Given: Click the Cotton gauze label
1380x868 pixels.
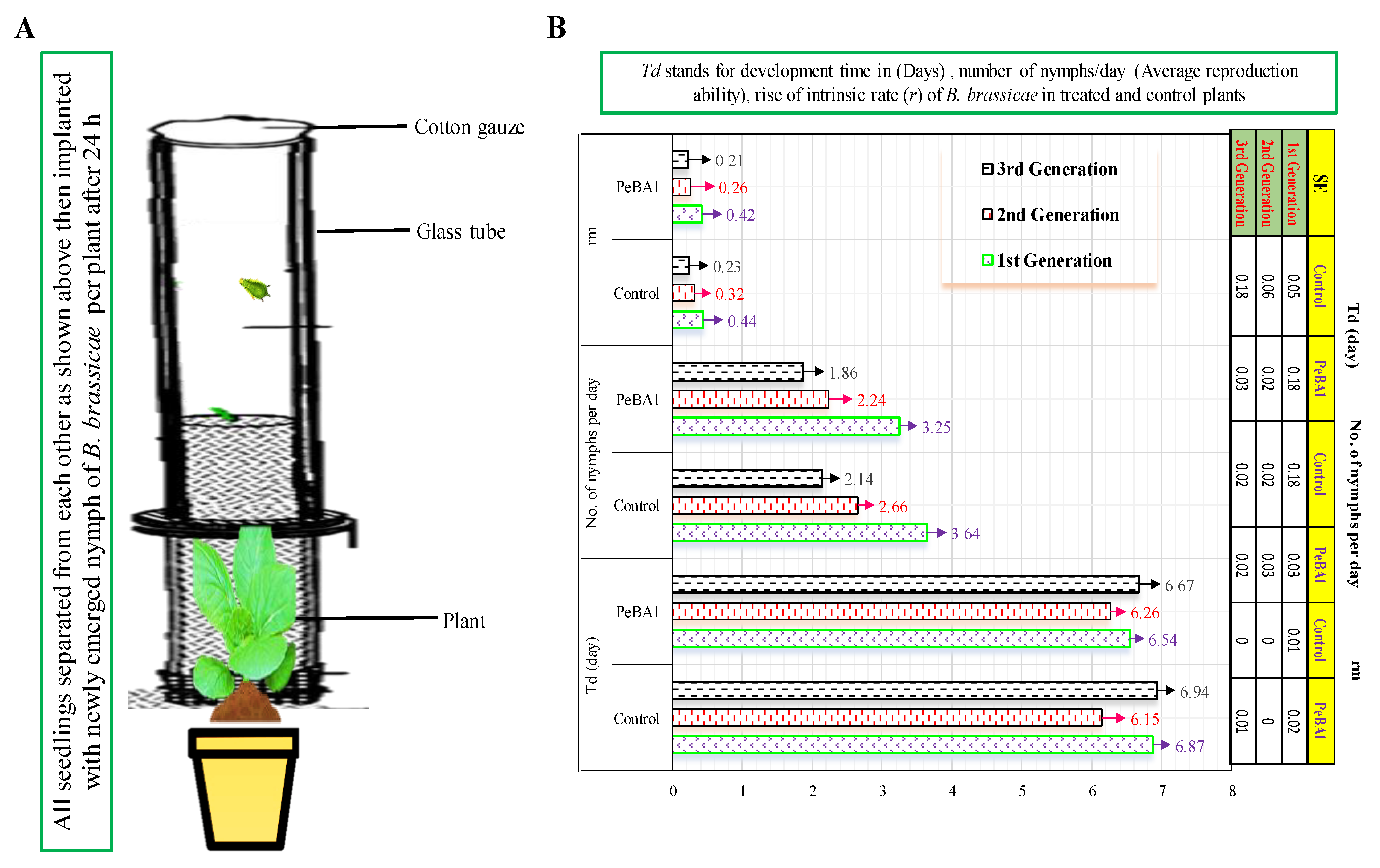Looking at the screenshot, I should tap(469, 127).
